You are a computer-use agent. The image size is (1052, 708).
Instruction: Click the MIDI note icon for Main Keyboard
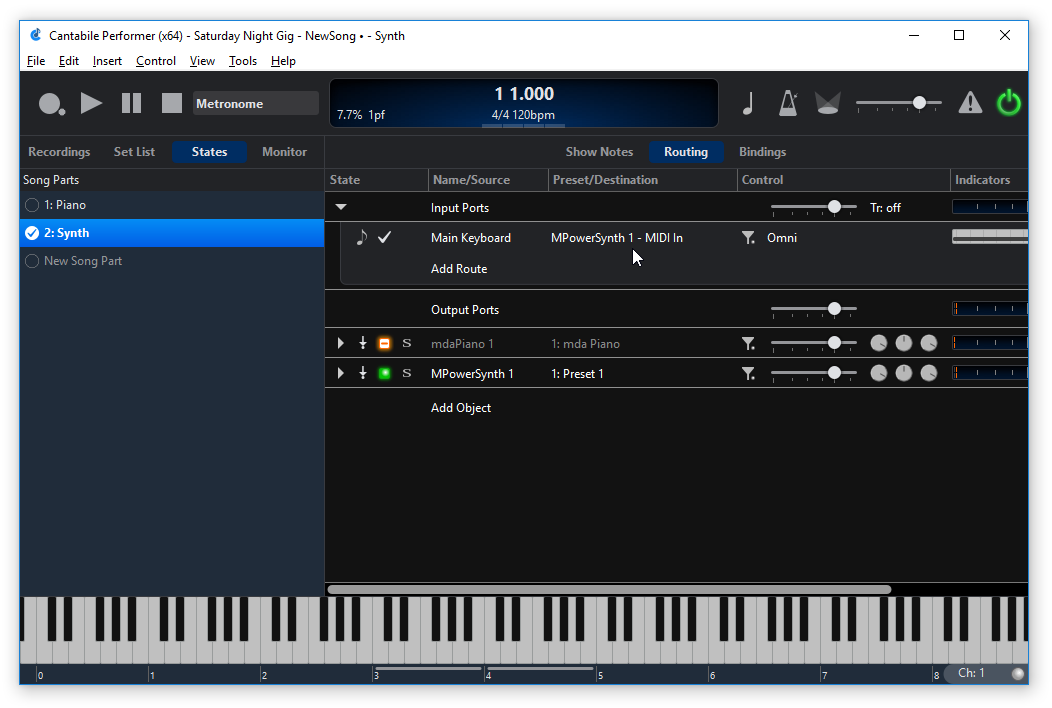pos(362,238)
